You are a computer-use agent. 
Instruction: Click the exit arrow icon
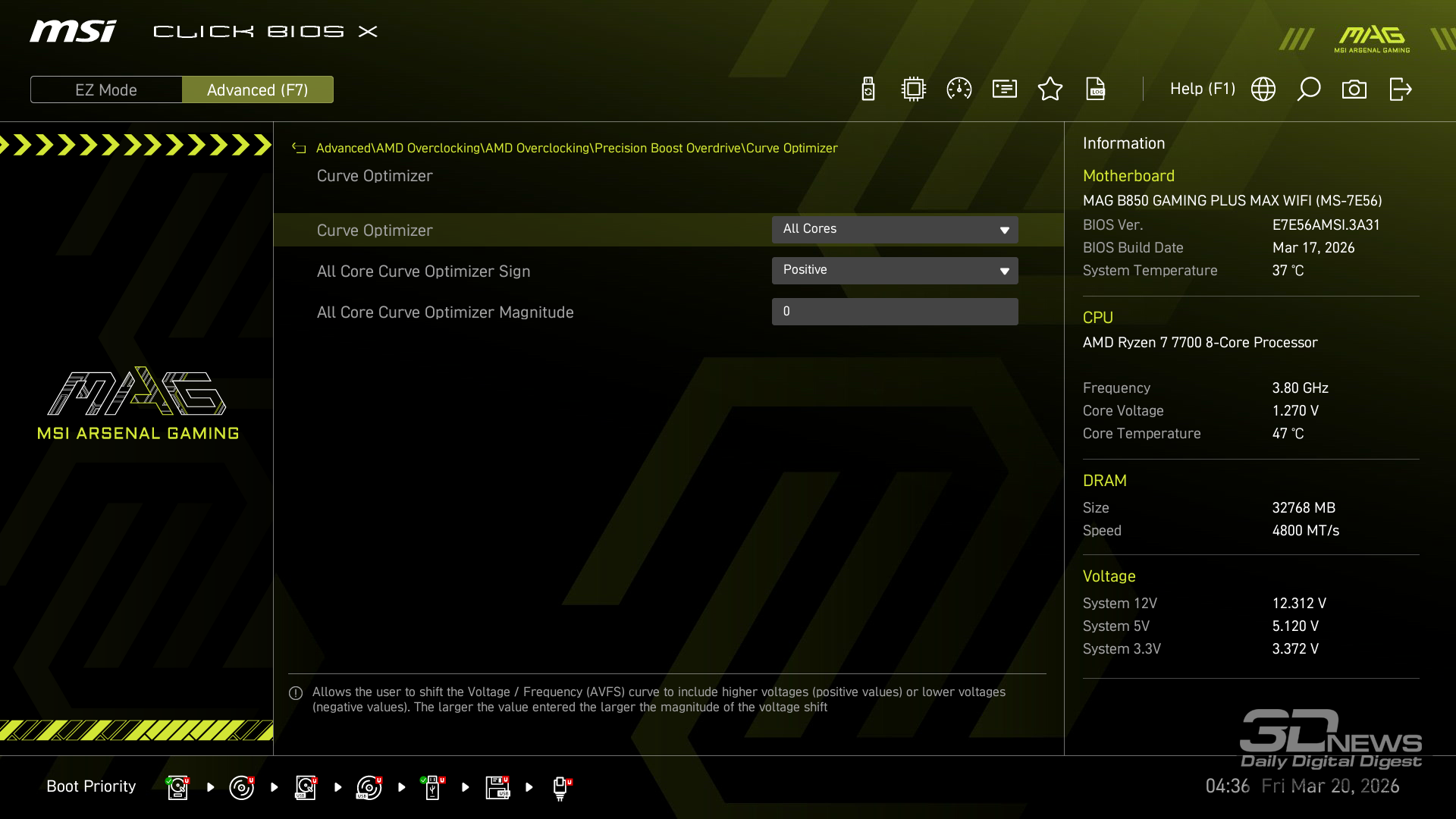click(1400, 89)
